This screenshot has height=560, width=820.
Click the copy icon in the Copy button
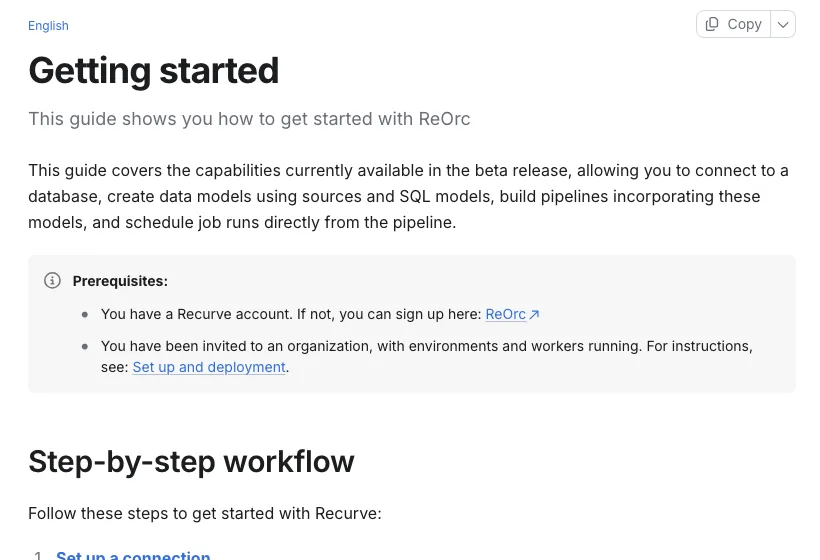(712, 24)
